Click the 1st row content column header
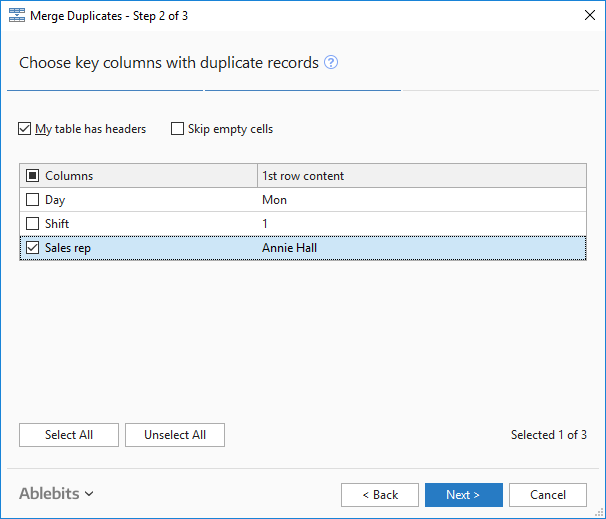 tap(422, 176)
